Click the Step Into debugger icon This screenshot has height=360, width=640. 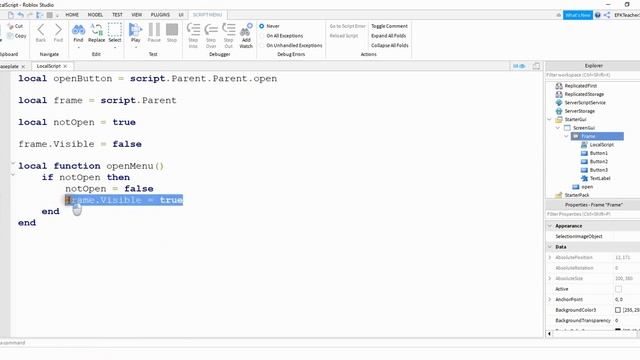pyautogui.click(x=193, y=30)
